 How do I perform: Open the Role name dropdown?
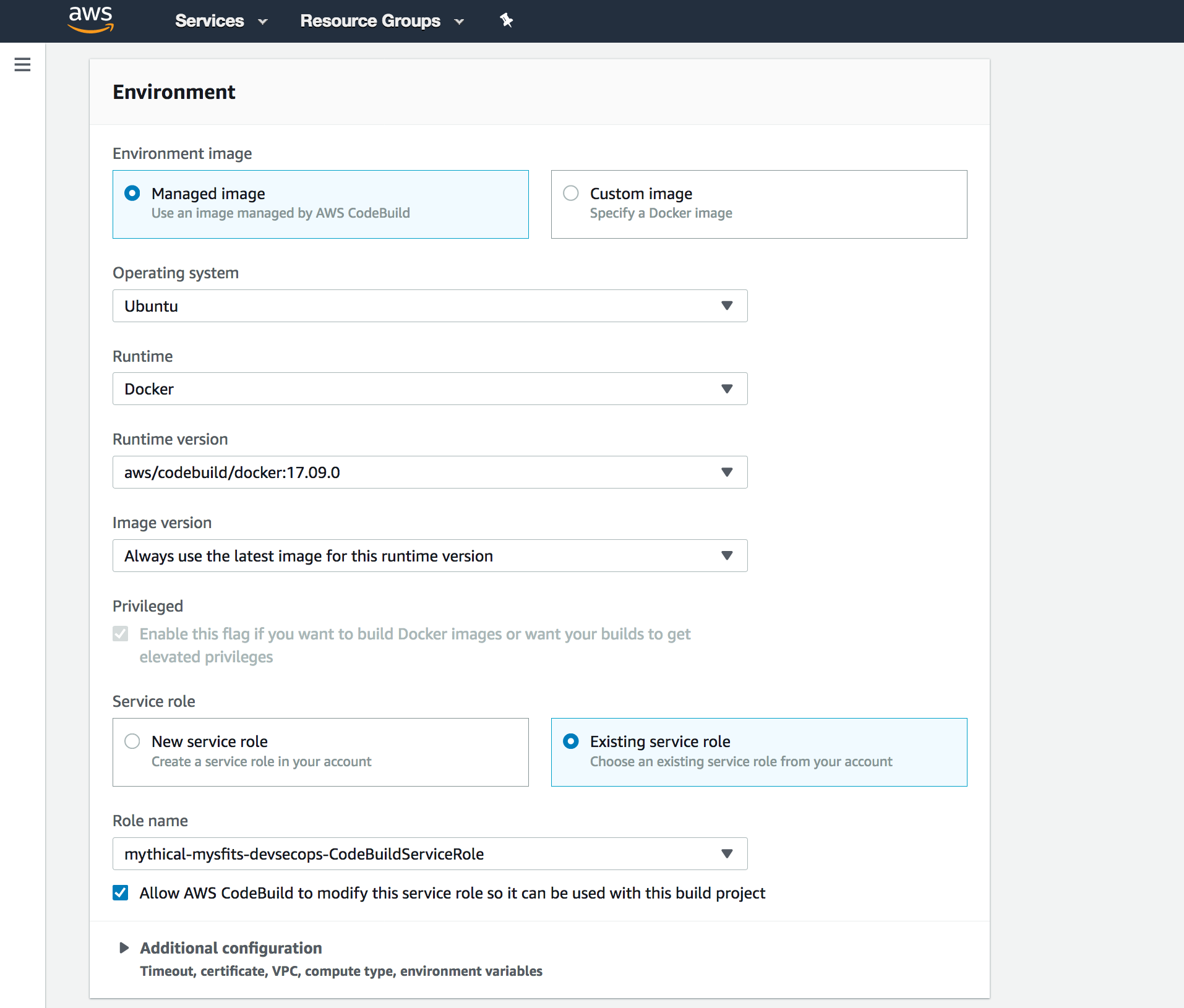[x=430, y=854]
